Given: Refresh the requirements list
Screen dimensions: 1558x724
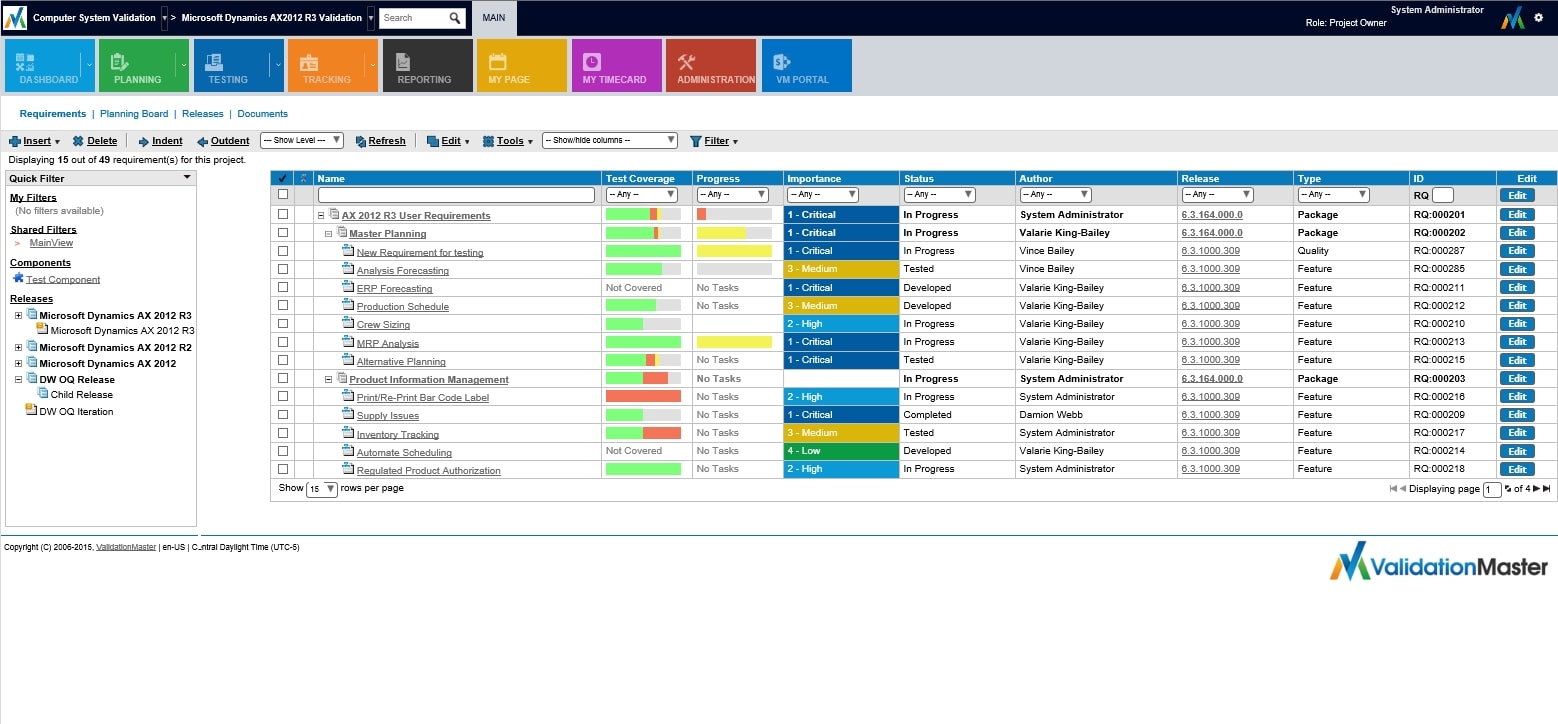Looking at the screenshot, I should pyautogui.click(x=380, y=141).
